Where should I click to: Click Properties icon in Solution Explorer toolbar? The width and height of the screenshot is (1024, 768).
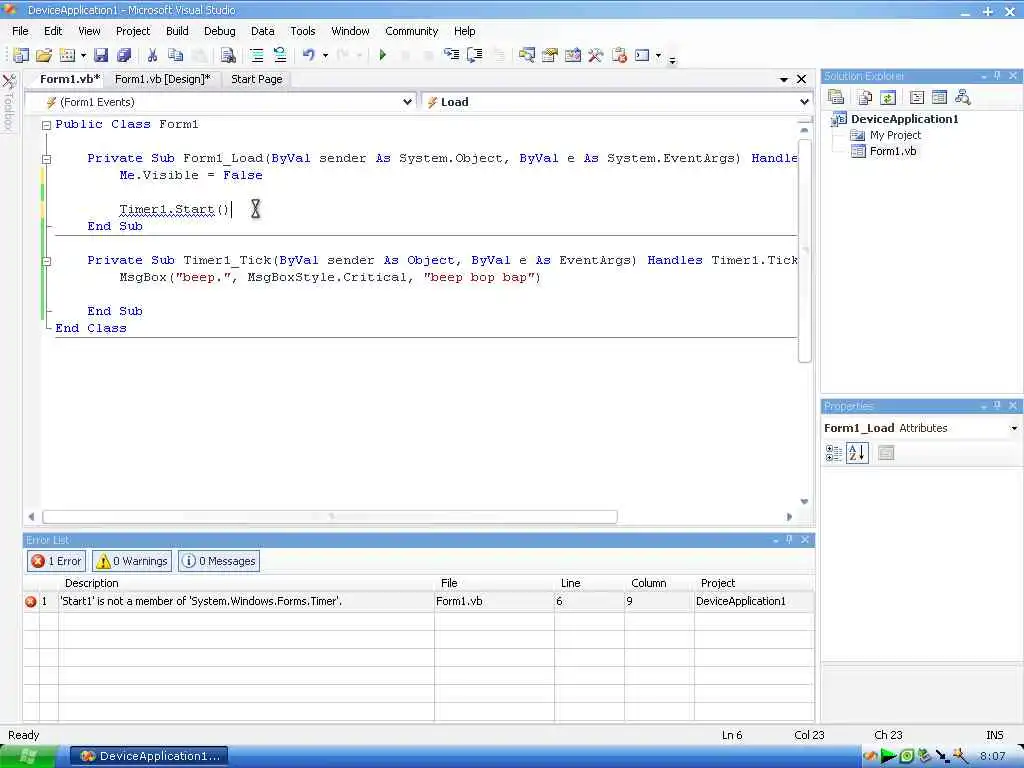coord(836,97)
